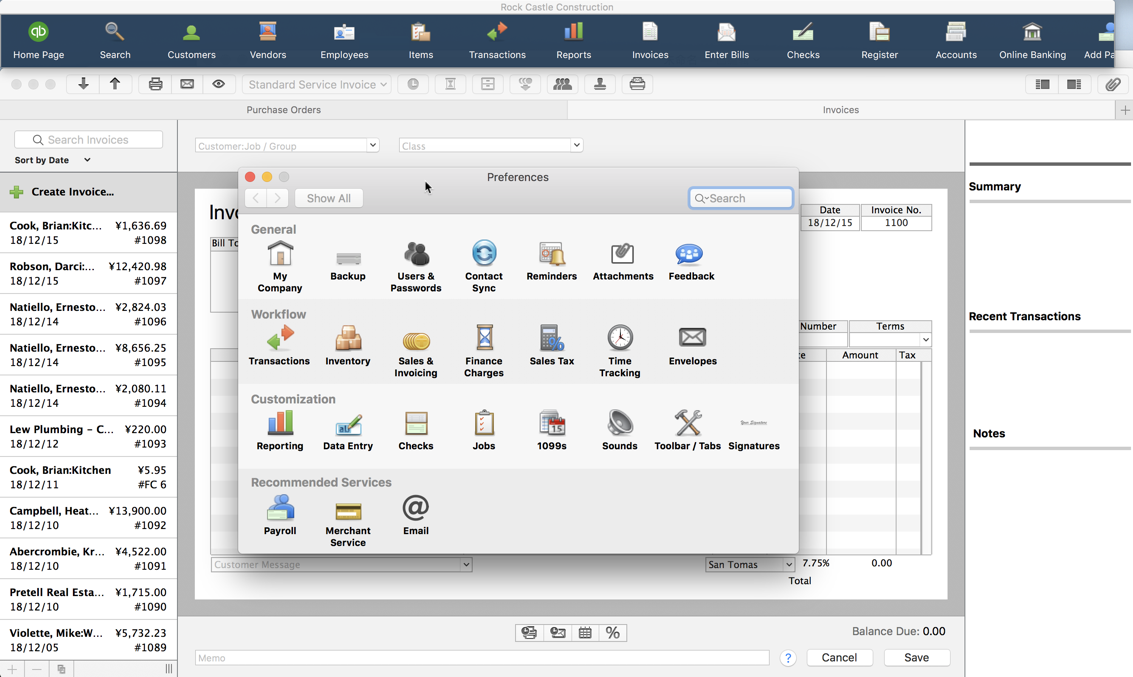This screenshot has height=677, width=1133.
Task: Open Contact Sync preferences
Action: [x=484, y=262]
